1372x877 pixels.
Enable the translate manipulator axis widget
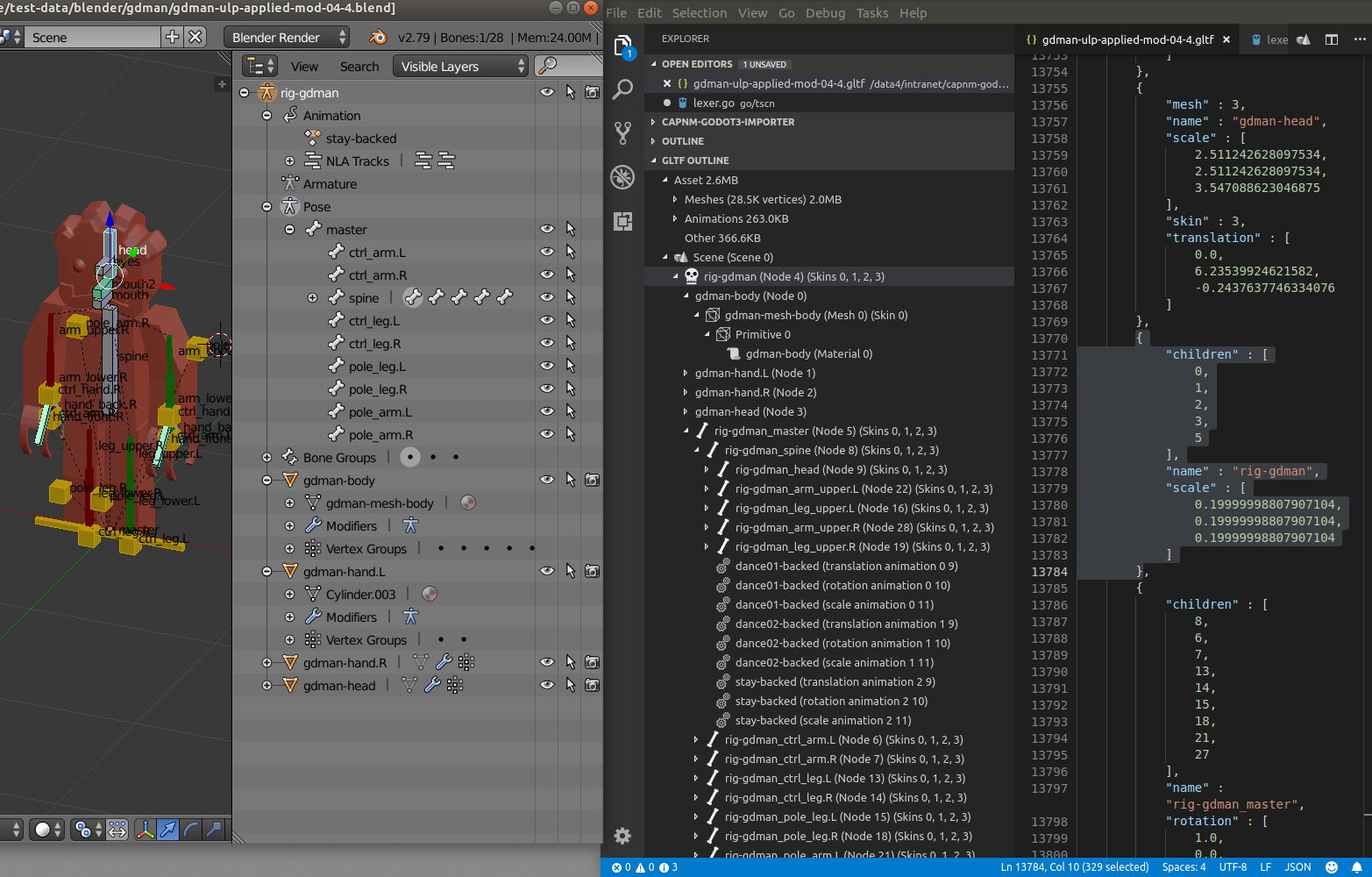167,830
